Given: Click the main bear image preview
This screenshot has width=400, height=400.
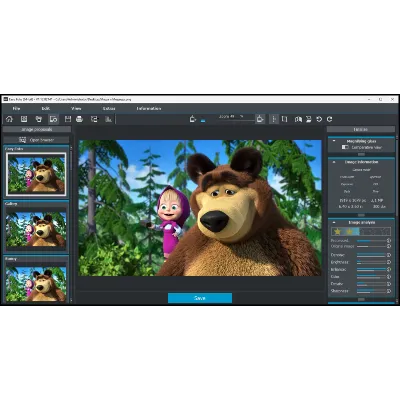Looking at the screenshot, I should (x=200, y=208).
